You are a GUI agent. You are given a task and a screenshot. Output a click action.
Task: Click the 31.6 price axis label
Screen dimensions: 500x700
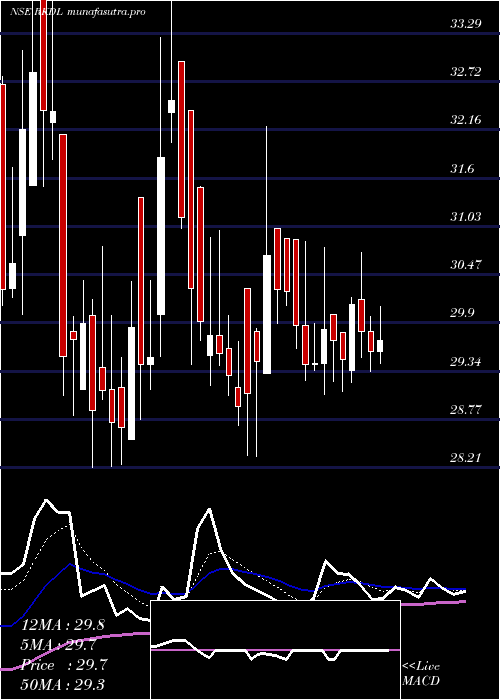(462, 169)
